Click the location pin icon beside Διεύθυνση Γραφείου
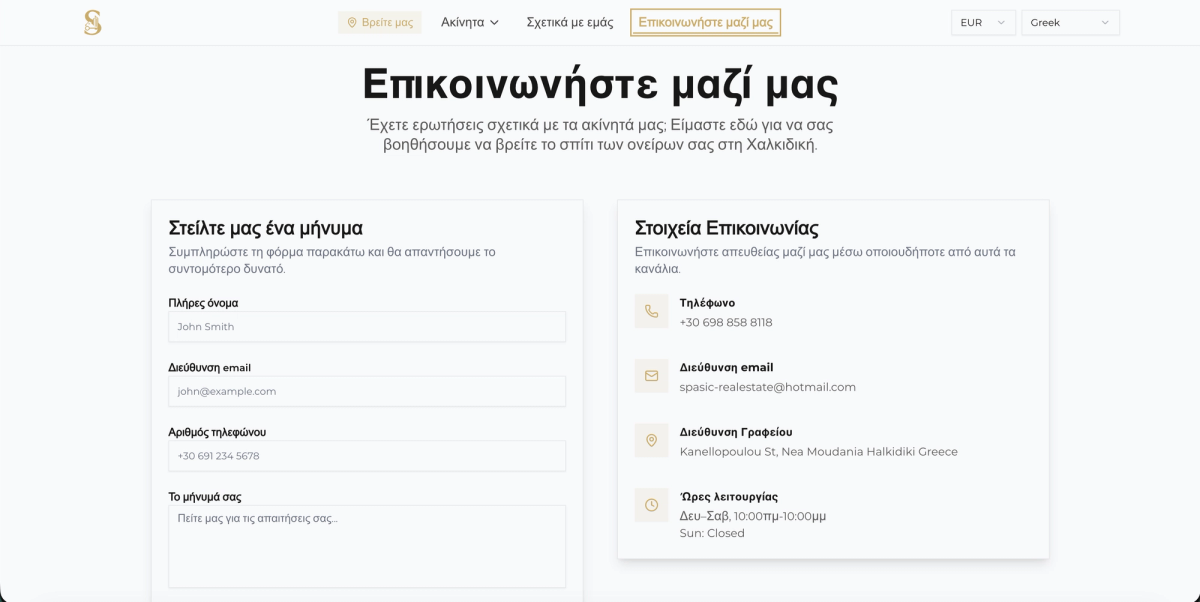This screenshot has width=1200, height=602. click(651, 440)
